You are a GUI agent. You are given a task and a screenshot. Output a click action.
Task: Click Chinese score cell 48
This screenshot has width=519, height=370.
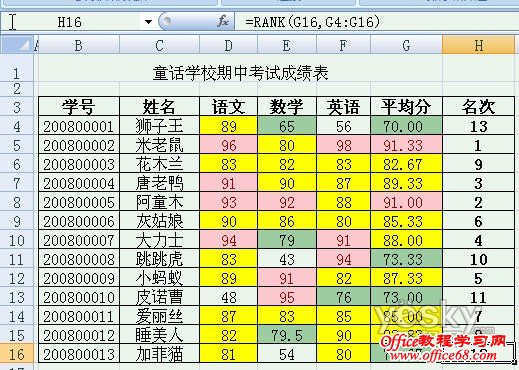[x=228, y=297]
